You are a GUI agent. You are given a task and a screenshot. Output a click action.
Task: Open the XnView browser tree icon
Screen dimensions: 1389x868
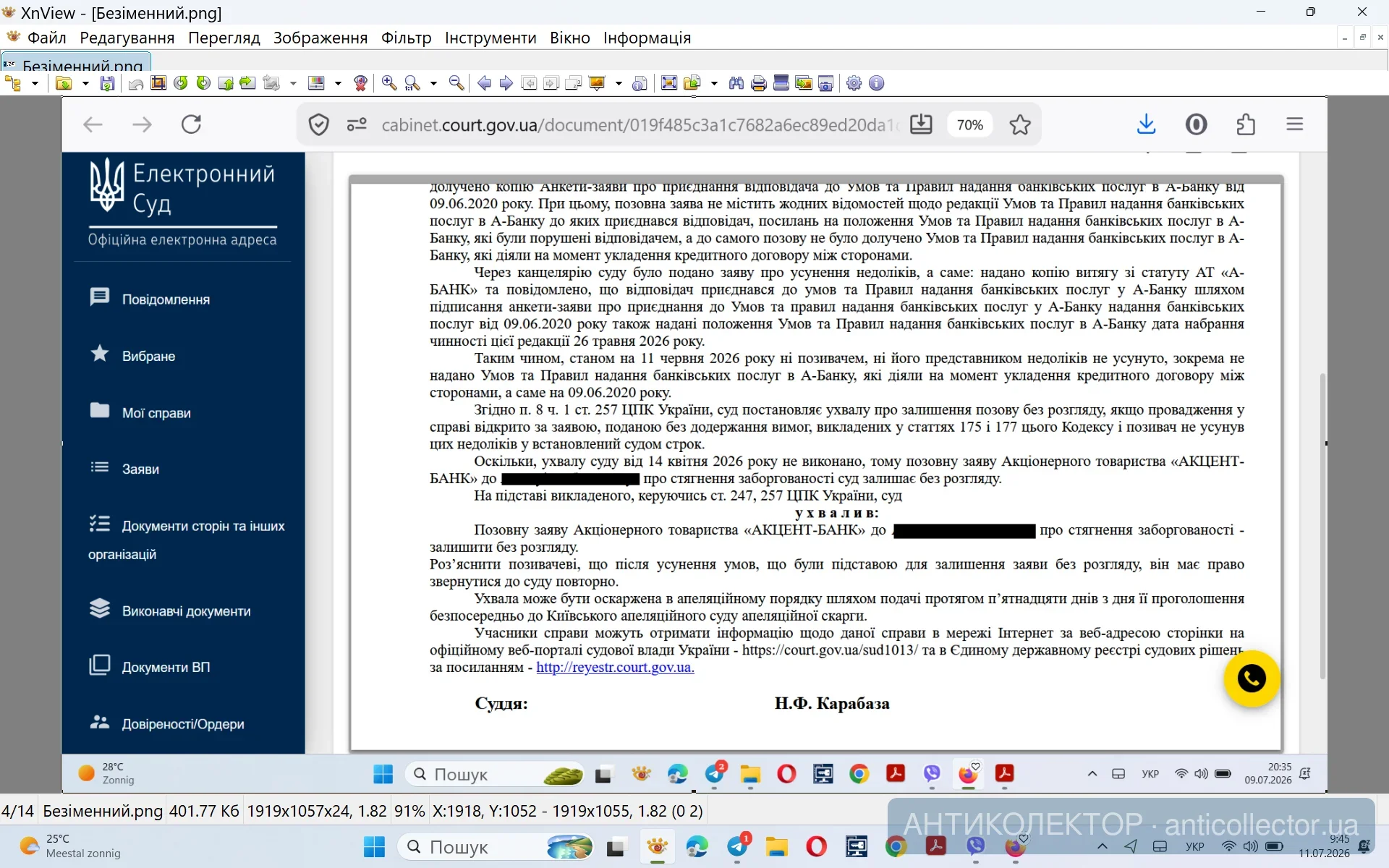(x=13, y=83)
